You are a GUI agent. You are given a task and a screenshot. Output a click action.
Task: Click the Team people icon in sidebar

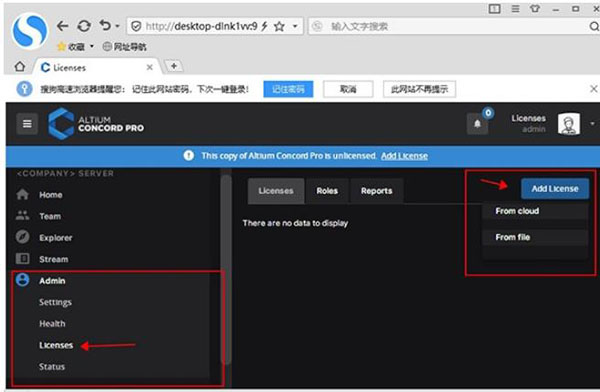(x=23, y=216)
